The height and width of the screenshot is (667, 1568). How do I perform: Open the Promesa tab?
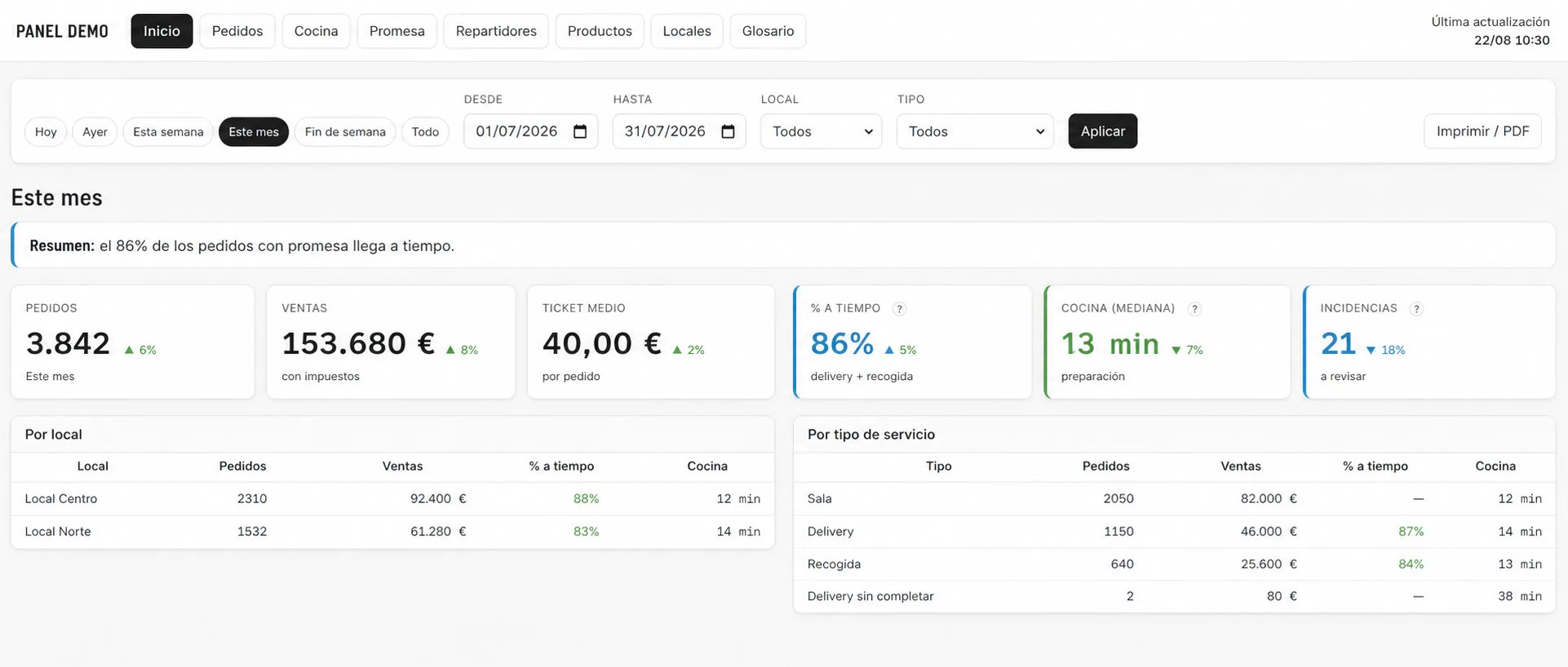(396, 31)
